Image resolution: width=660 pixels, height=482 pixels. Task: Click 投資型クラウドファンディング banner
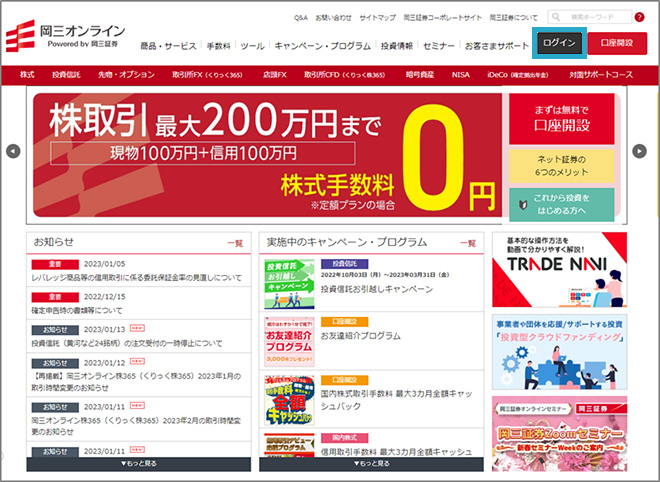pyautogui.click(x=559, y=352)
